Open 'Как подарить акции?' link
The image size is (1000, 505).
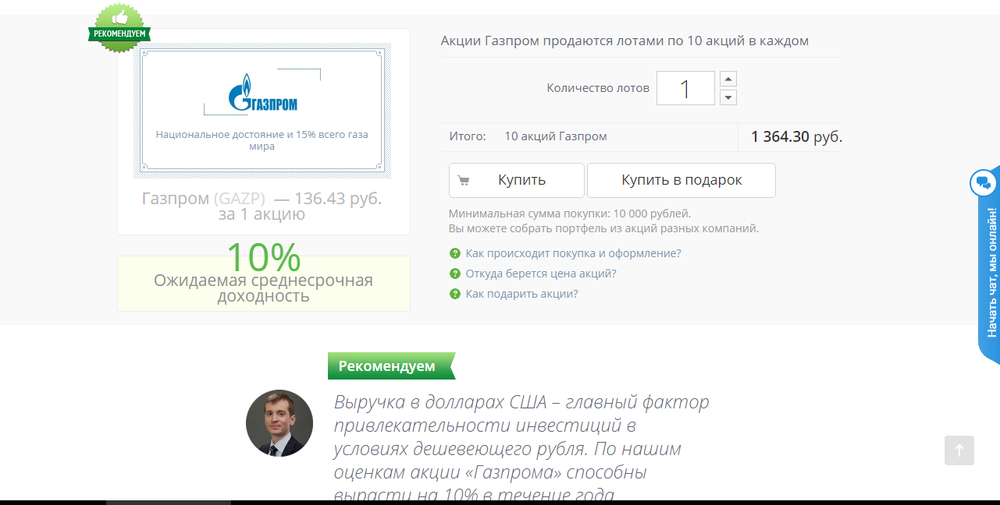tap(521, 294)
